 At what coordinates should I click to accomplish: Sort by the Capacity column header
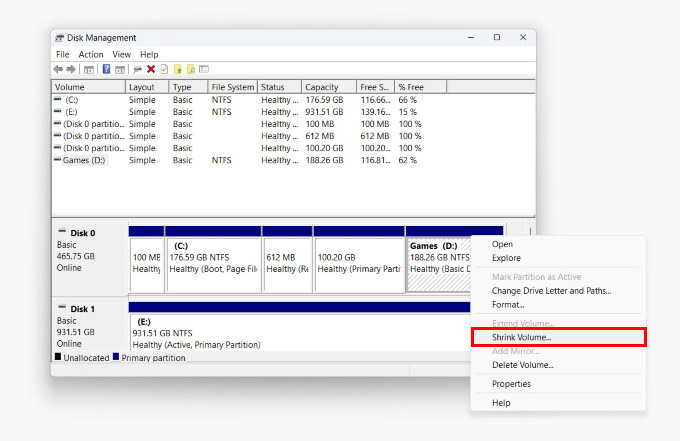329,87
